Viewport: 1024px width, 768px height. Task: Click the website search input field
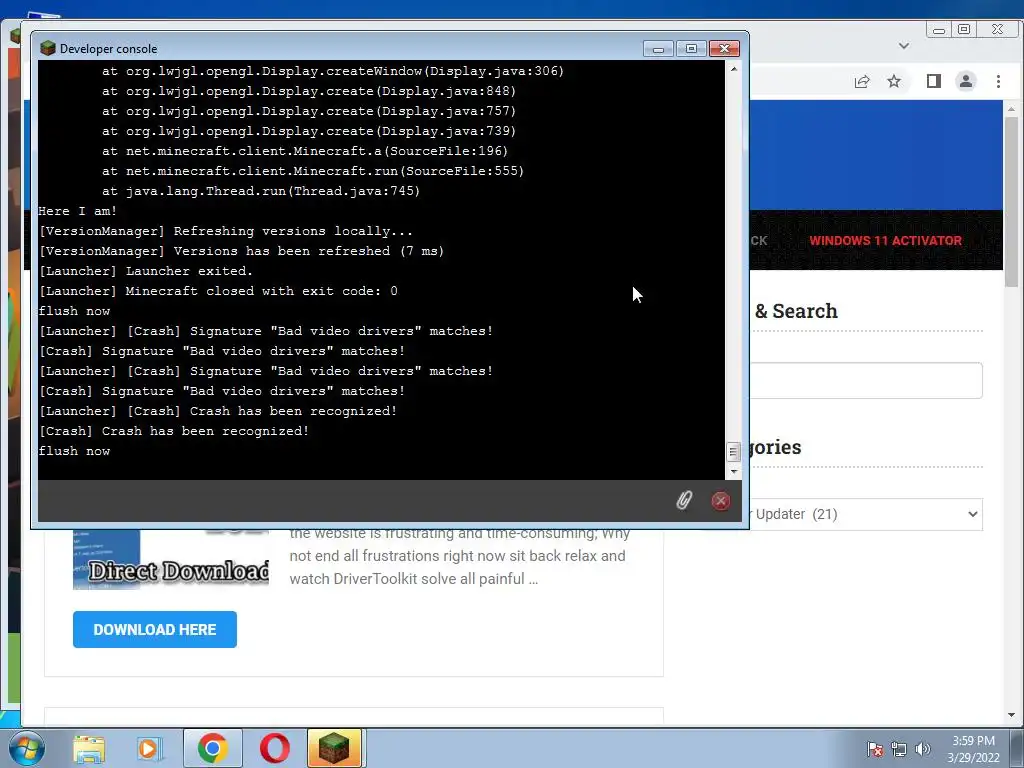click(x=865, y=380)
